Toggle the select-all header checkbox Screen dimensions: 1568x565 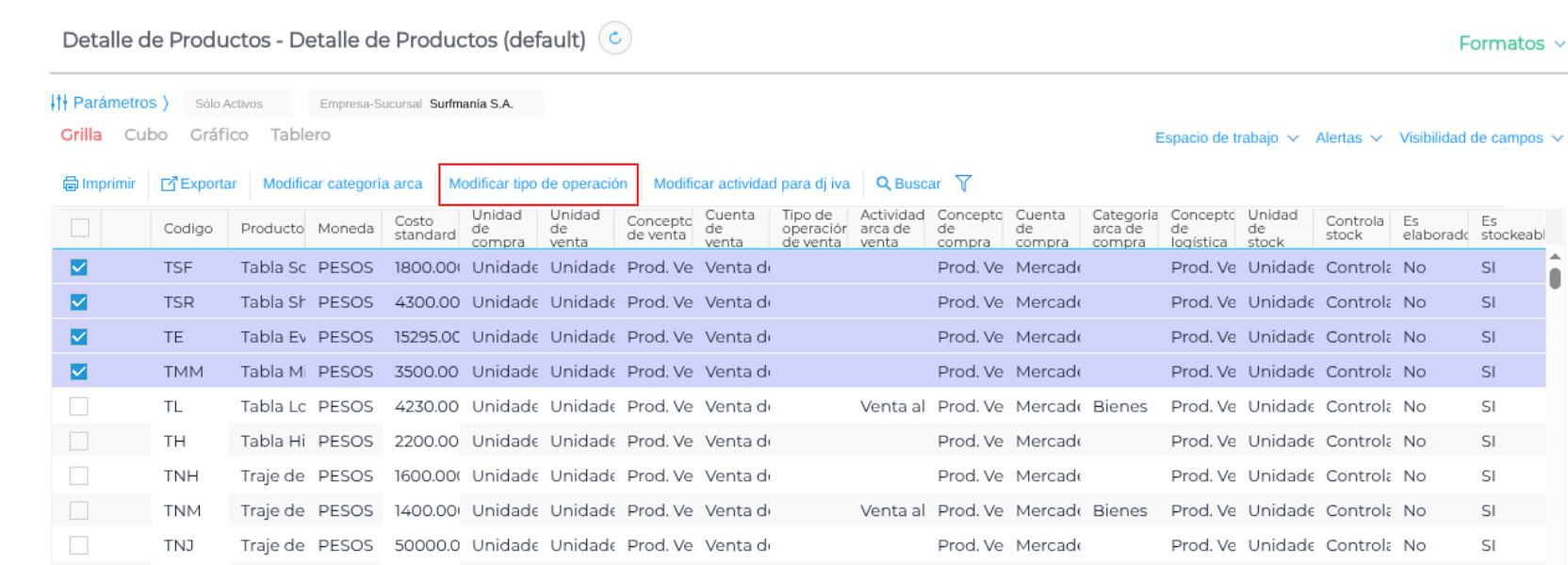[80, 227]
